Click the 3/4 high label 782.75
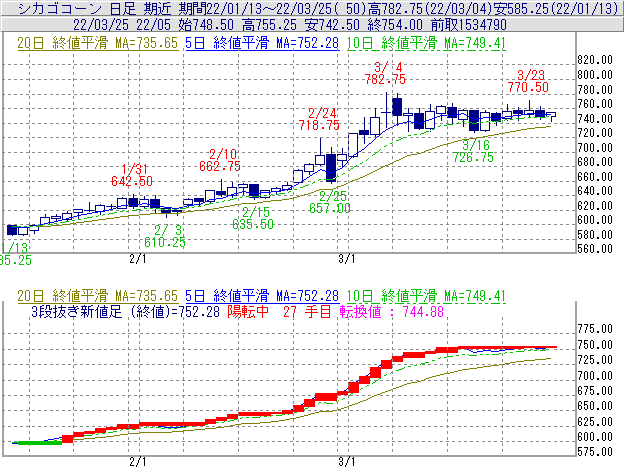 pyautogui.click(x=385, y=80)
